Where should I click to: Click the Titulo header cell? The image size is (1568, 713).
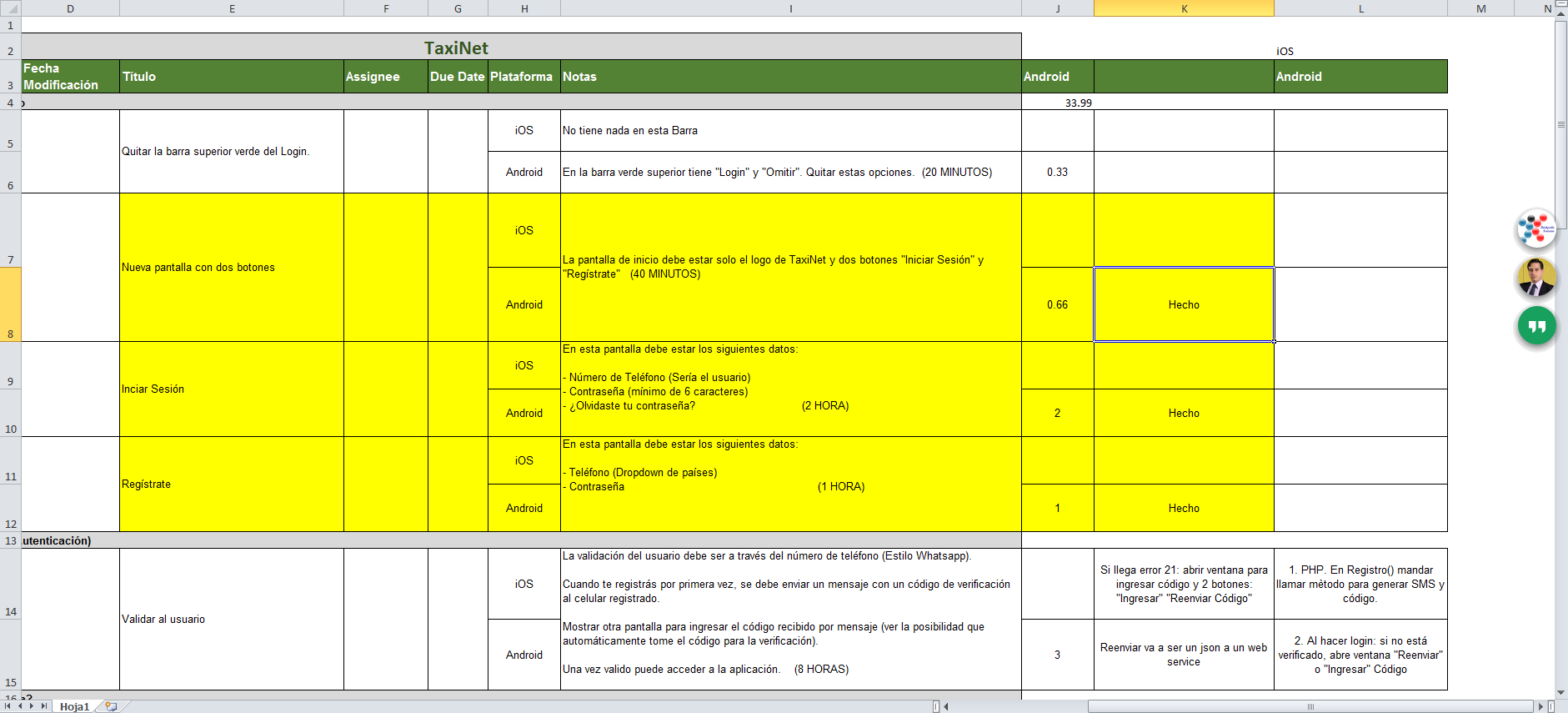(232, 76)
